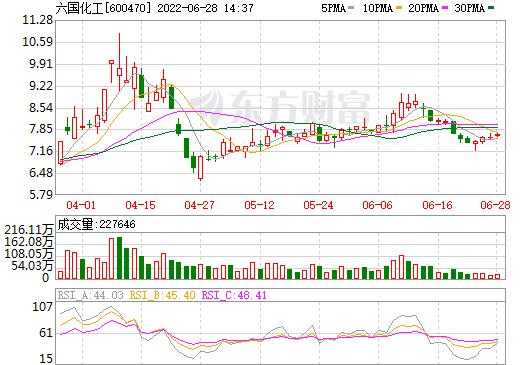Click the 成交量:227646 volume label
Viewport: 520px width, 365px height.
(x=97, y=224)
